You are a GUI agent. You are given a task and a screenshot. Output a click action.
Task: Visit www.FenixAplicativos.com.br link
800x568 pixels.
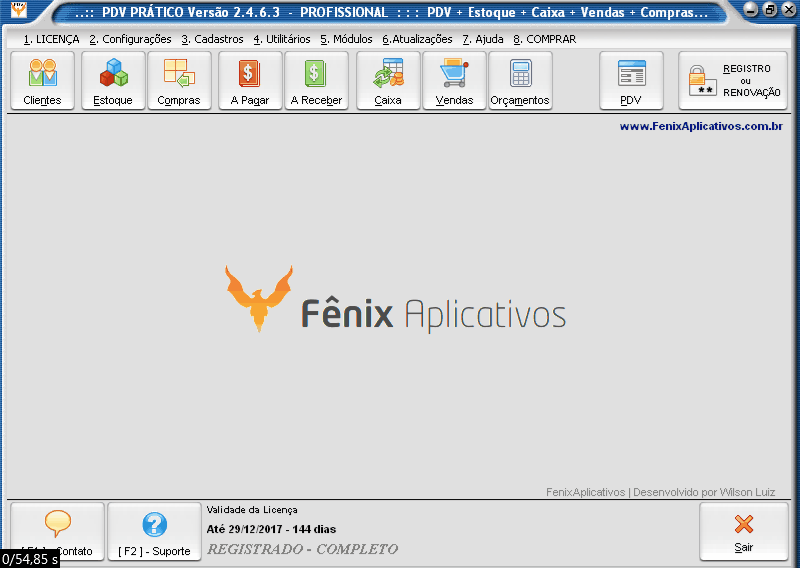pyautogui.click(x=701, y=126)
